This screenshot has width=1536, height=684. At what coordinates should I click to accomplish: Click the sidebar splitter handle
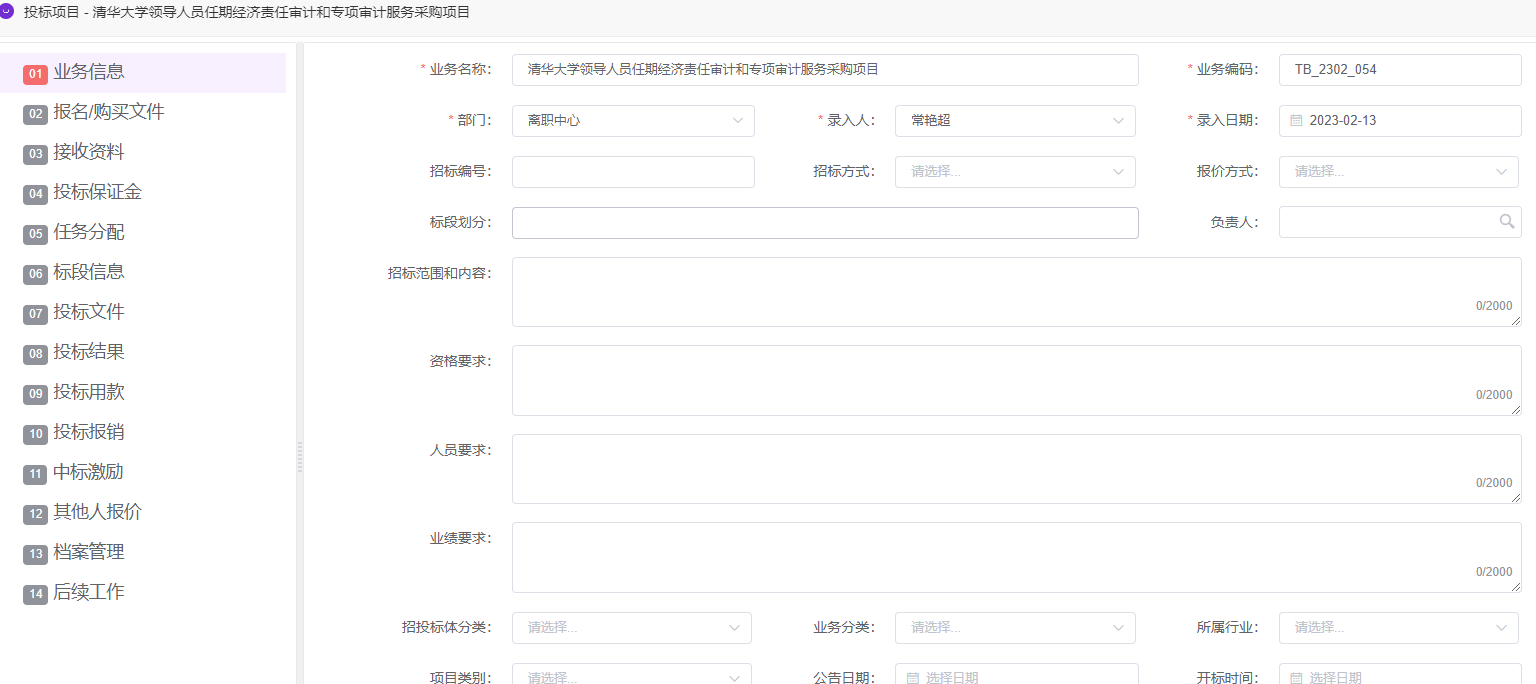point(299,456)
